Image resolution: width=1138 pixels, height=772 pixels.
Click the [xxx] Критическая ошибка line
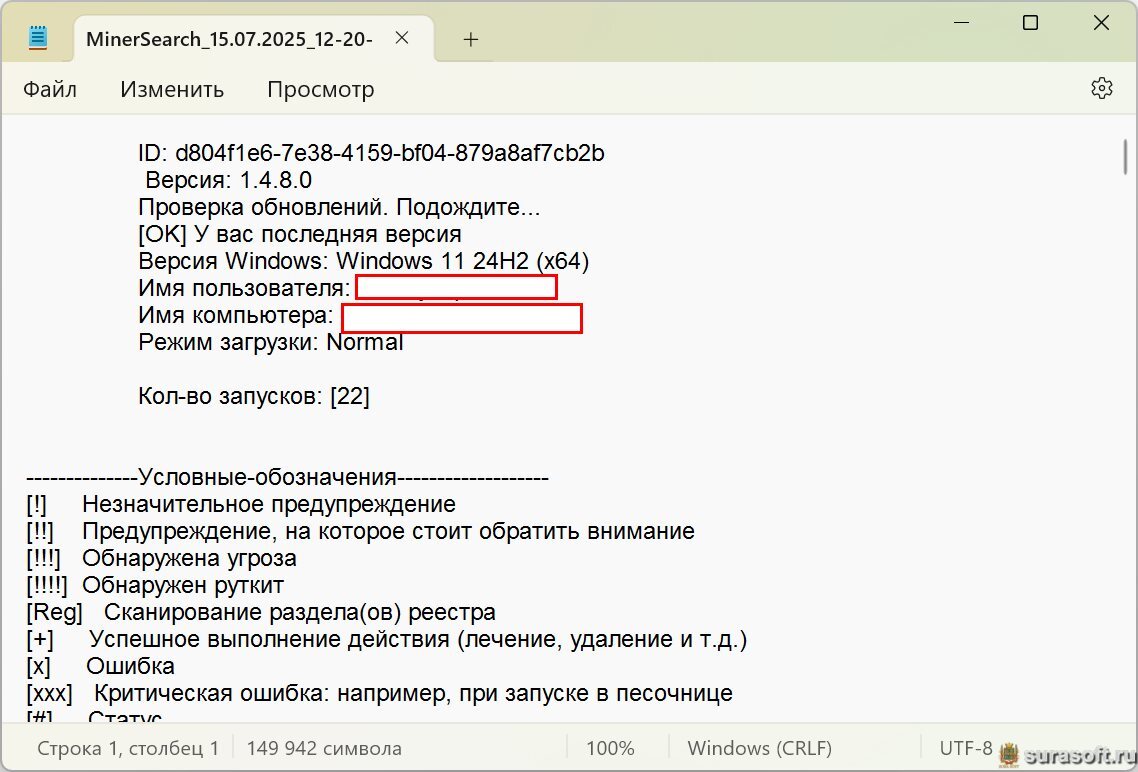pyautogui.click(x=380, y=694)
